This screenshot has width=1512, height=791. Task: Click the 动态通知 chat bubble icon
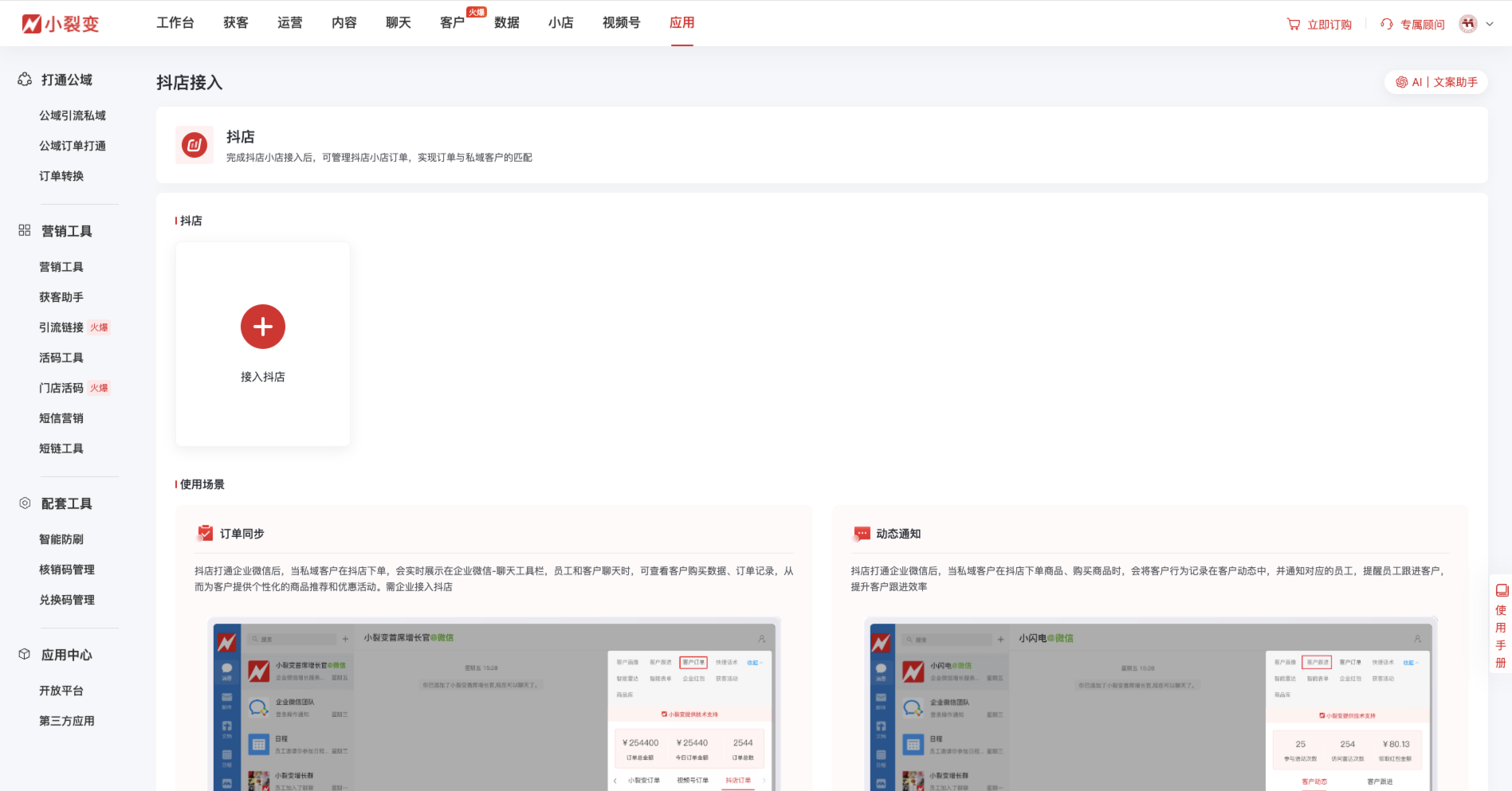coord(861,534)
